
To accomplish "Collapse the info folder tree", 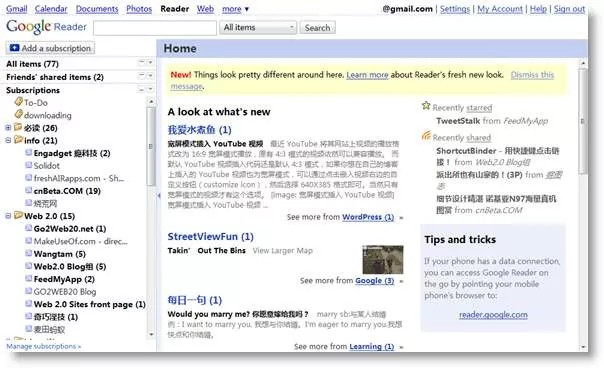I will coord(8,140).
